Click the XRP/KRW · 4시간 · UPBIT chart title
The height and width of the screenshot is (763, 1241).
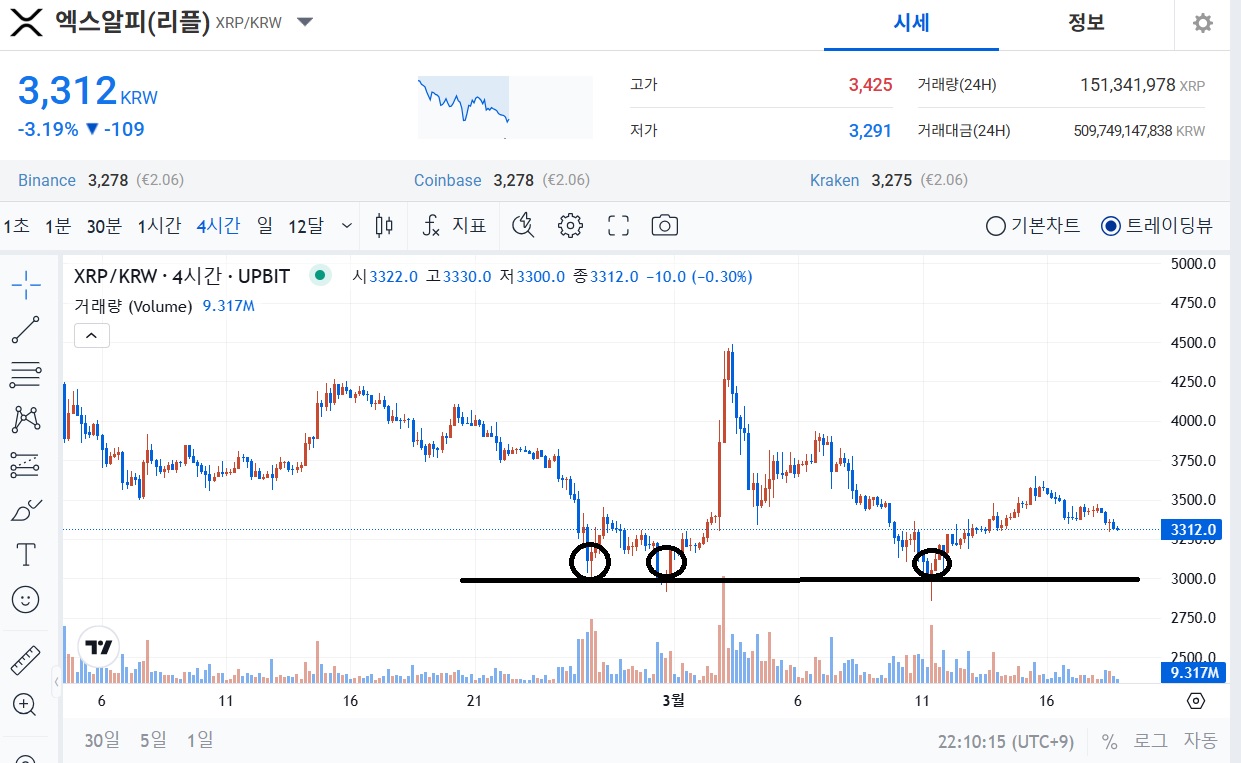coord(182,276)
